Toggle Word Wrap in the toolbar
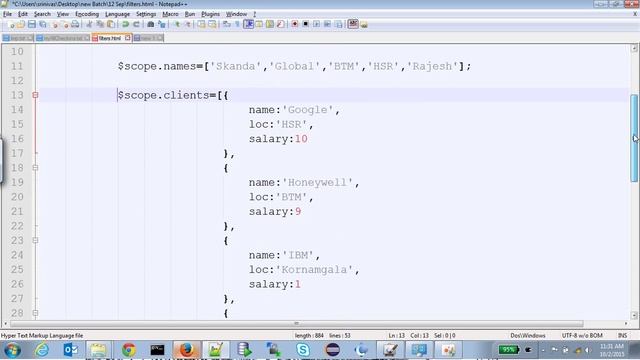Image resolution: width=640 pixels, height=360 pixels. point(227,24)
